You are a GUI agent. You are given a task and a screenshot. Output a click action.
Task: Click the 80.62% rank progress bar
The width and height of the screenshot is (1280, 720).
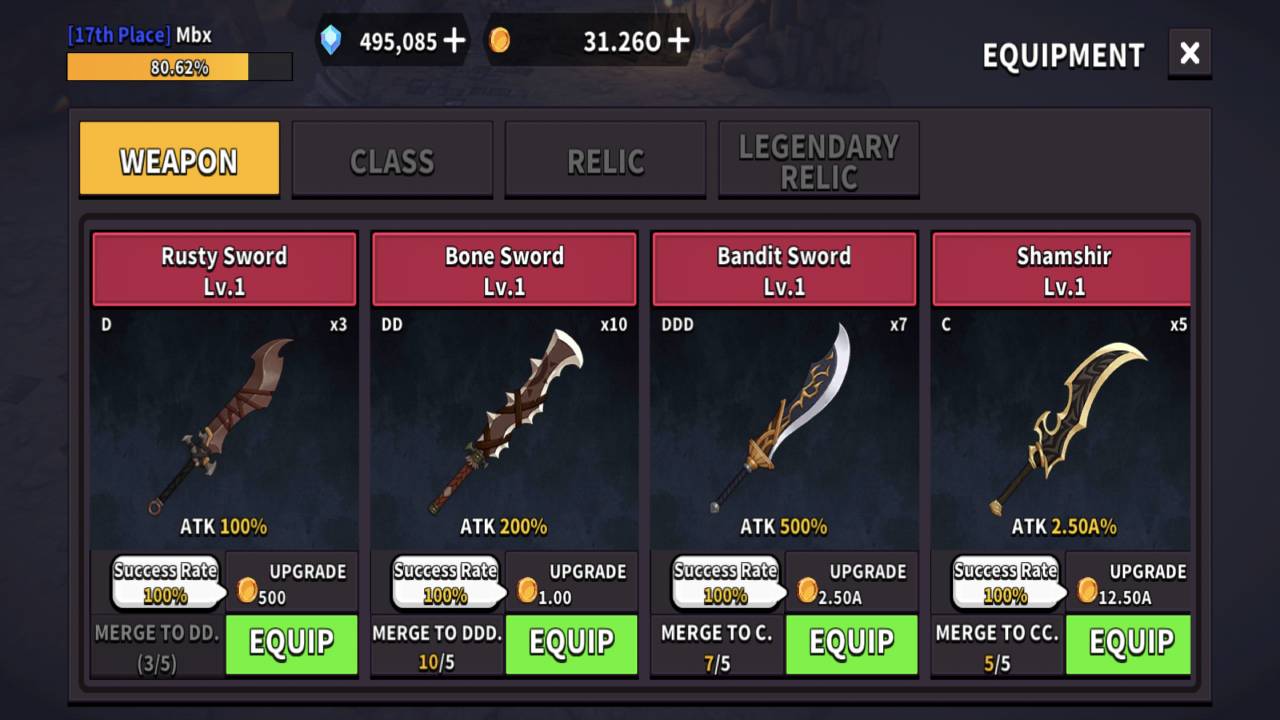[180, 67]
